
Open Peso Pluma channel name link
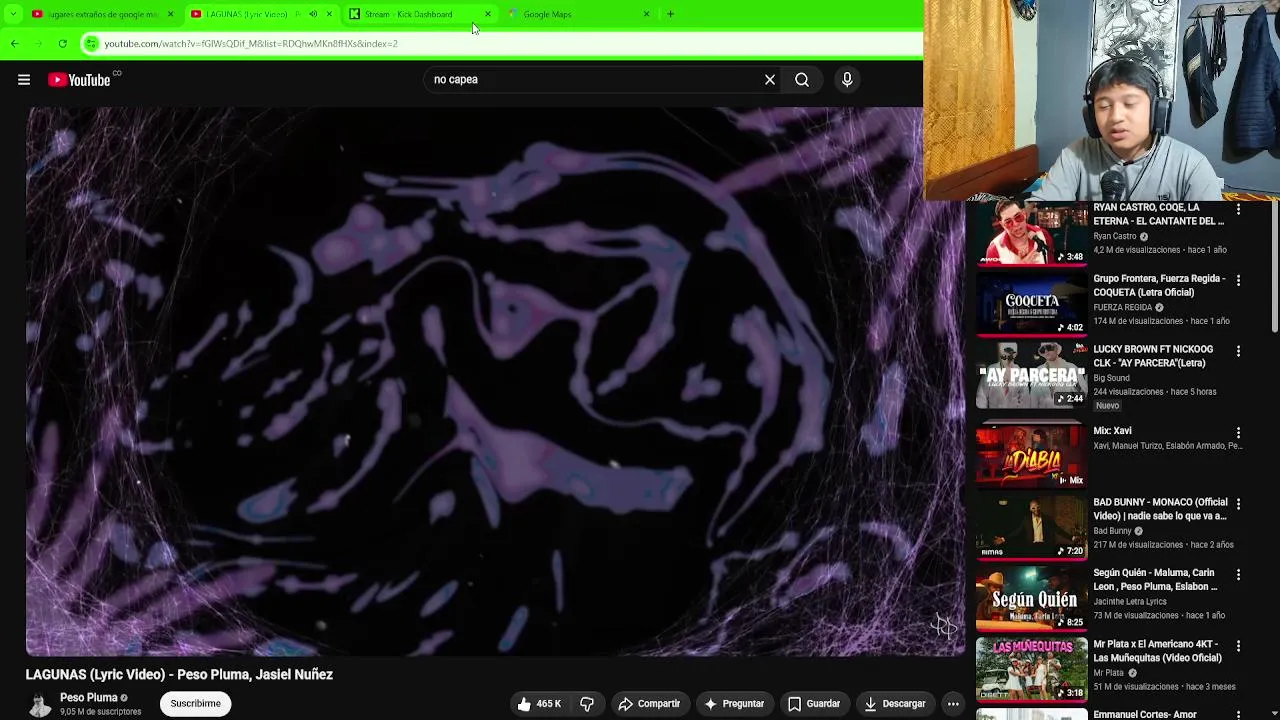pyautogui.click(x=89, y=698)
